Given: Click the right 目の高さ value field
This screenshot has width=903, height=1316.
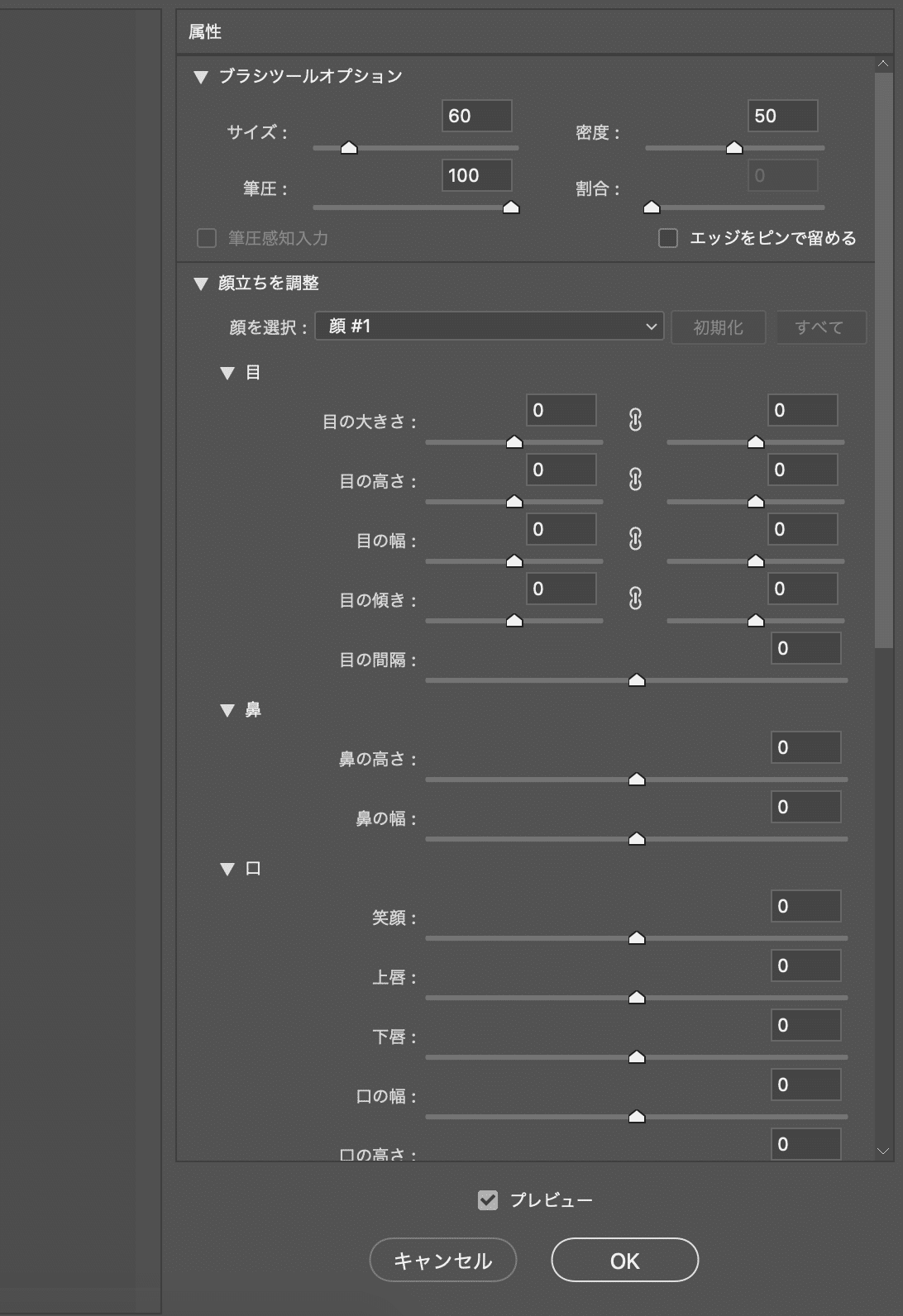Looking at the screenshot, I should coord(803,470).
